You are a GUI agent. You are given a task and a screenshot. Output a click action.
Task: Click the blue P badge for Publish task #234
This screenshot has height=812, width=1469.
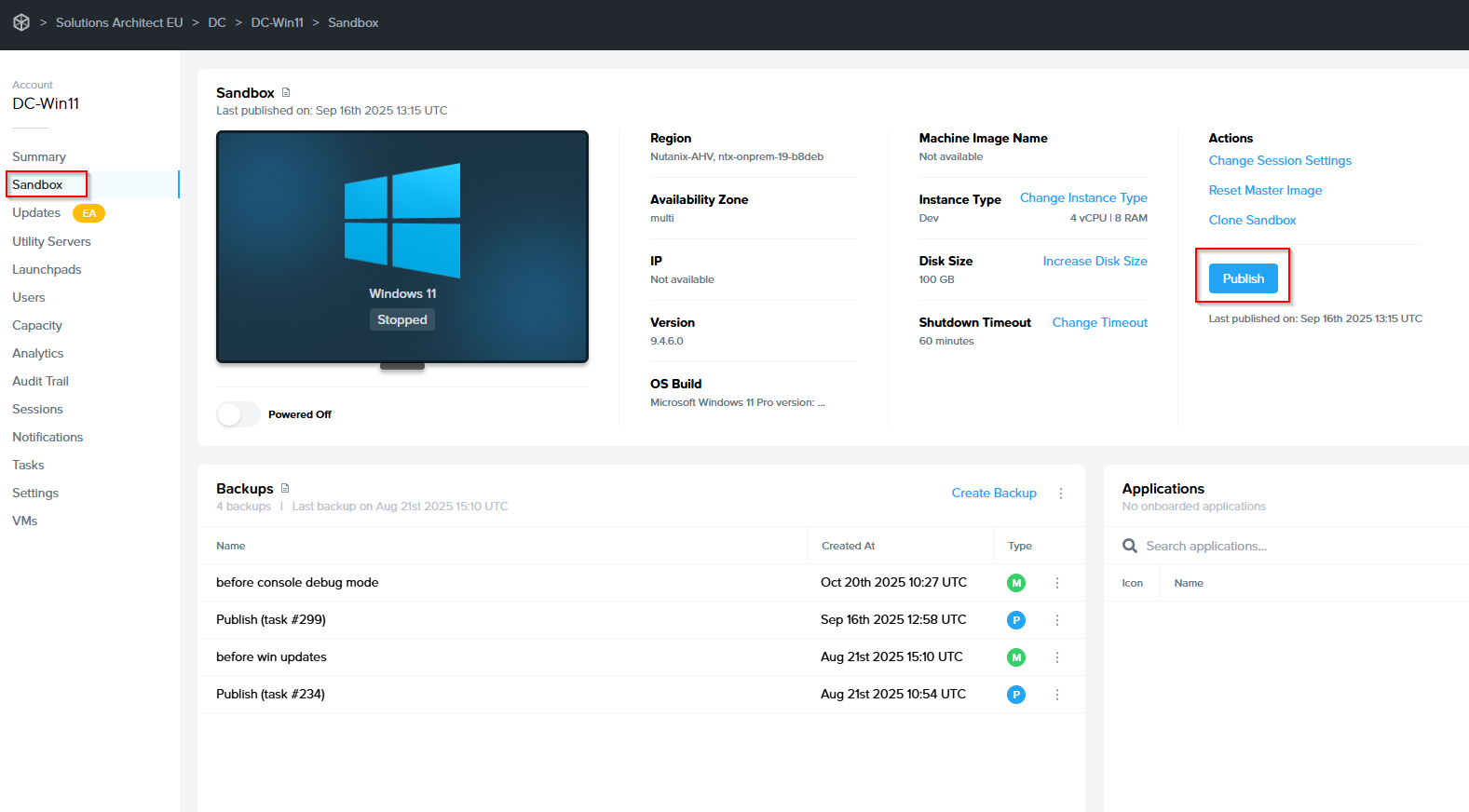pyautogui.click(x=1015, y=695)
